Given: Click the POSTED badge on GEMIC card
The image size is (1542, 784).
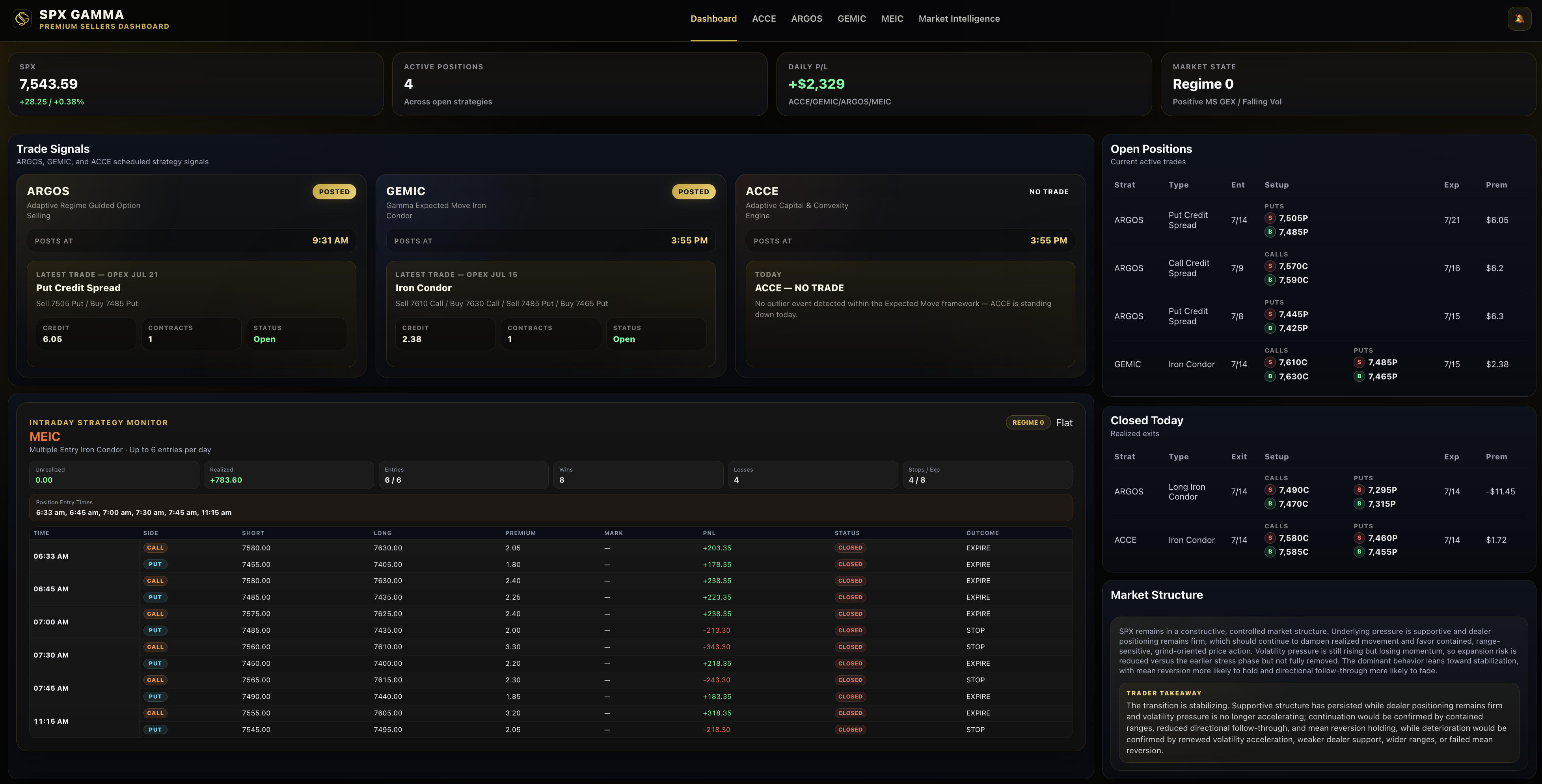Looking at the screenshot, I should (693, 191).
